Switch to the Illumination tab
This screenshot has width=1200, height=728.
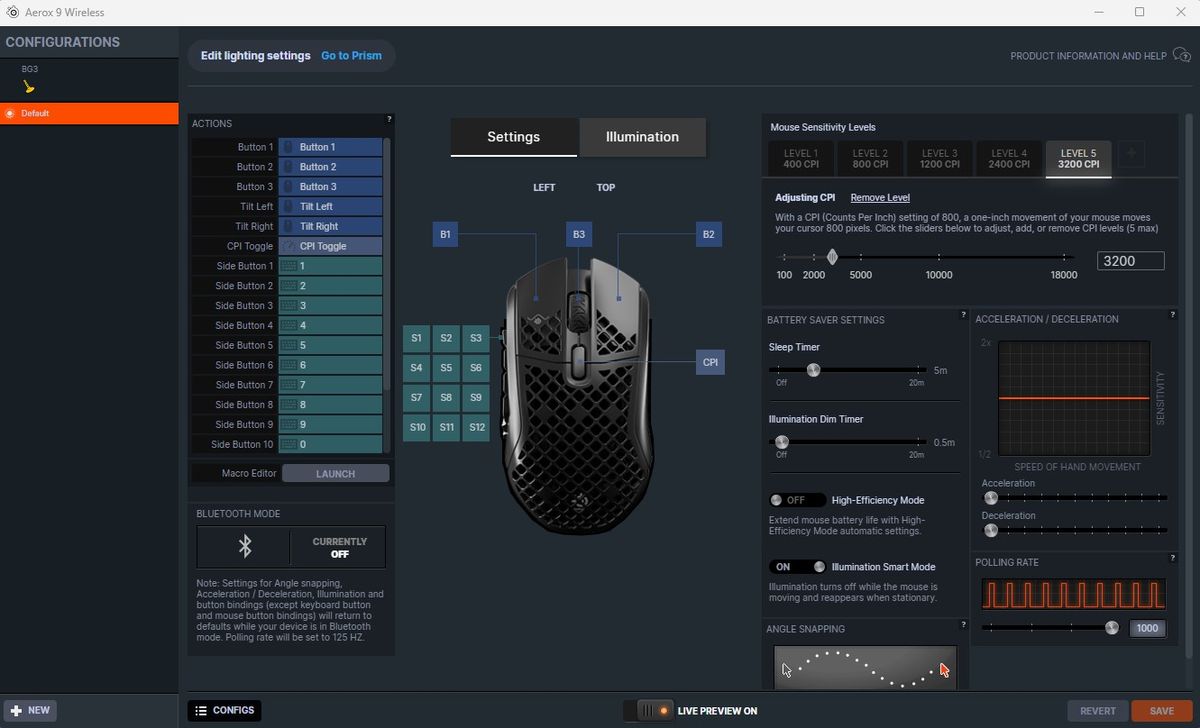642,137
